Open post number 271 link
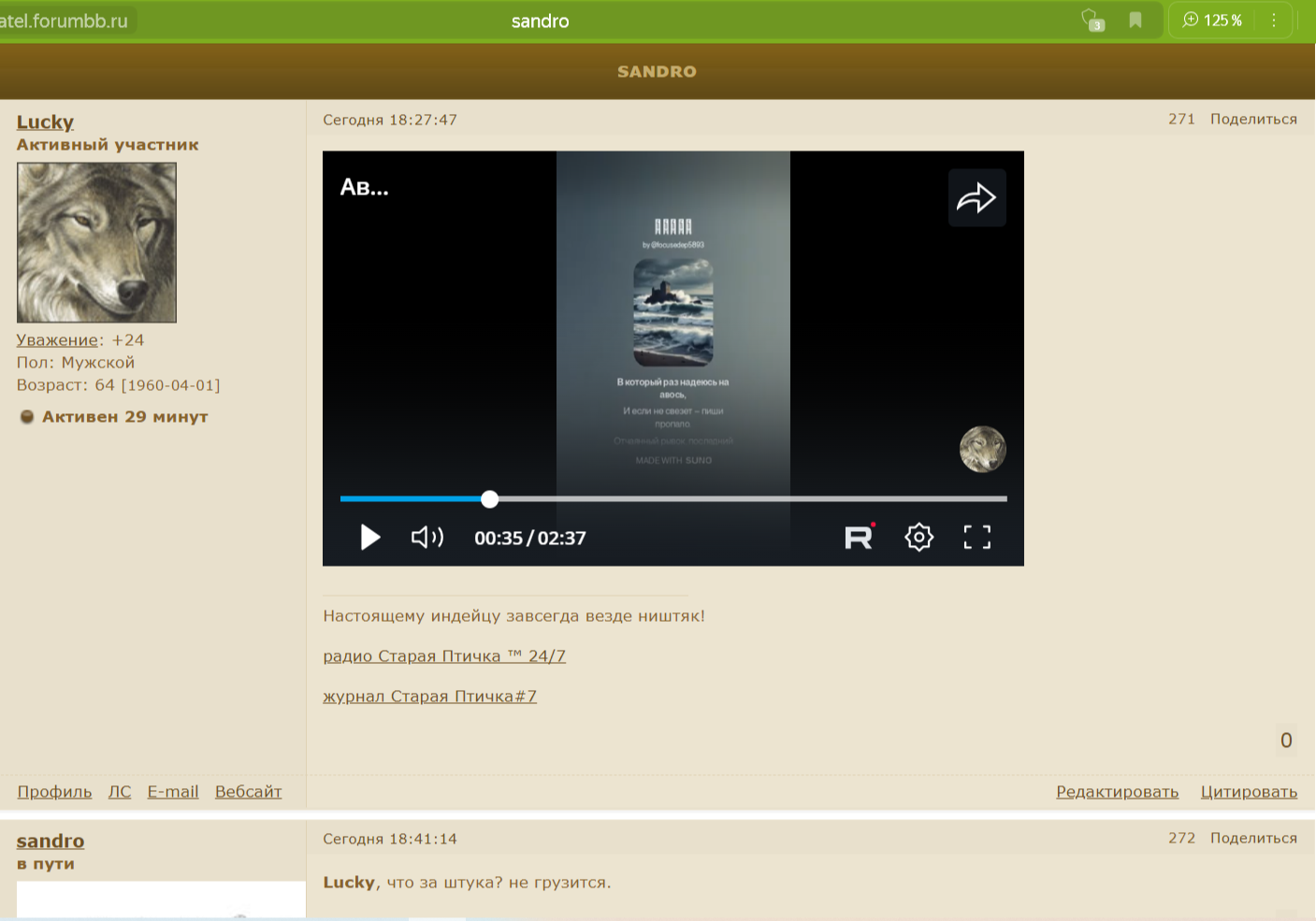The height and width of the screenshot is (921, 1316). [1181, 119]
